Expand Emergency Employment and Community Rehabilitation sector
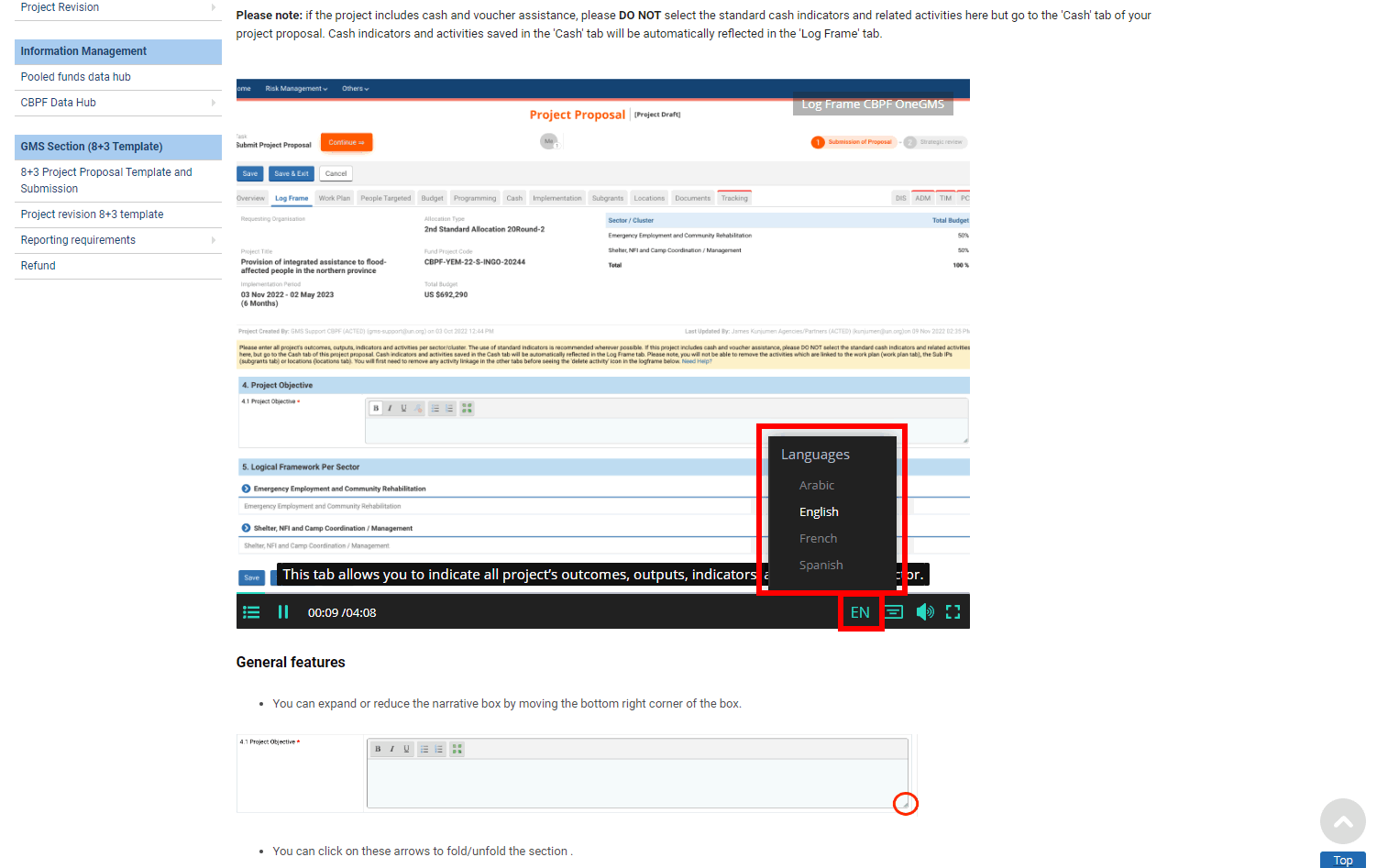The image size is (1388, 868). click(x=246, y=489)
